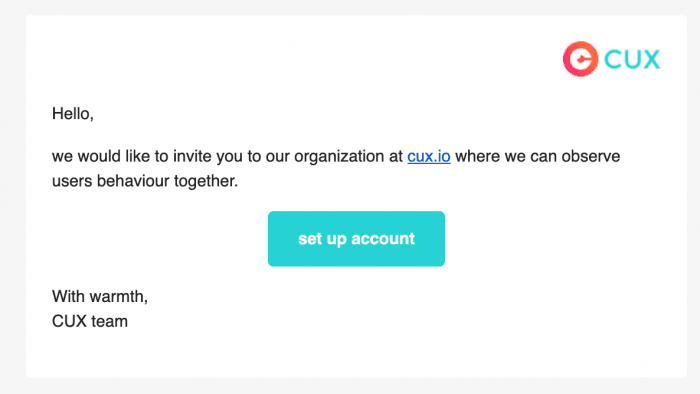Click the letter X in the CUX wordmark
The height and width of the screenshot is (394, 700).
point(651,59)
